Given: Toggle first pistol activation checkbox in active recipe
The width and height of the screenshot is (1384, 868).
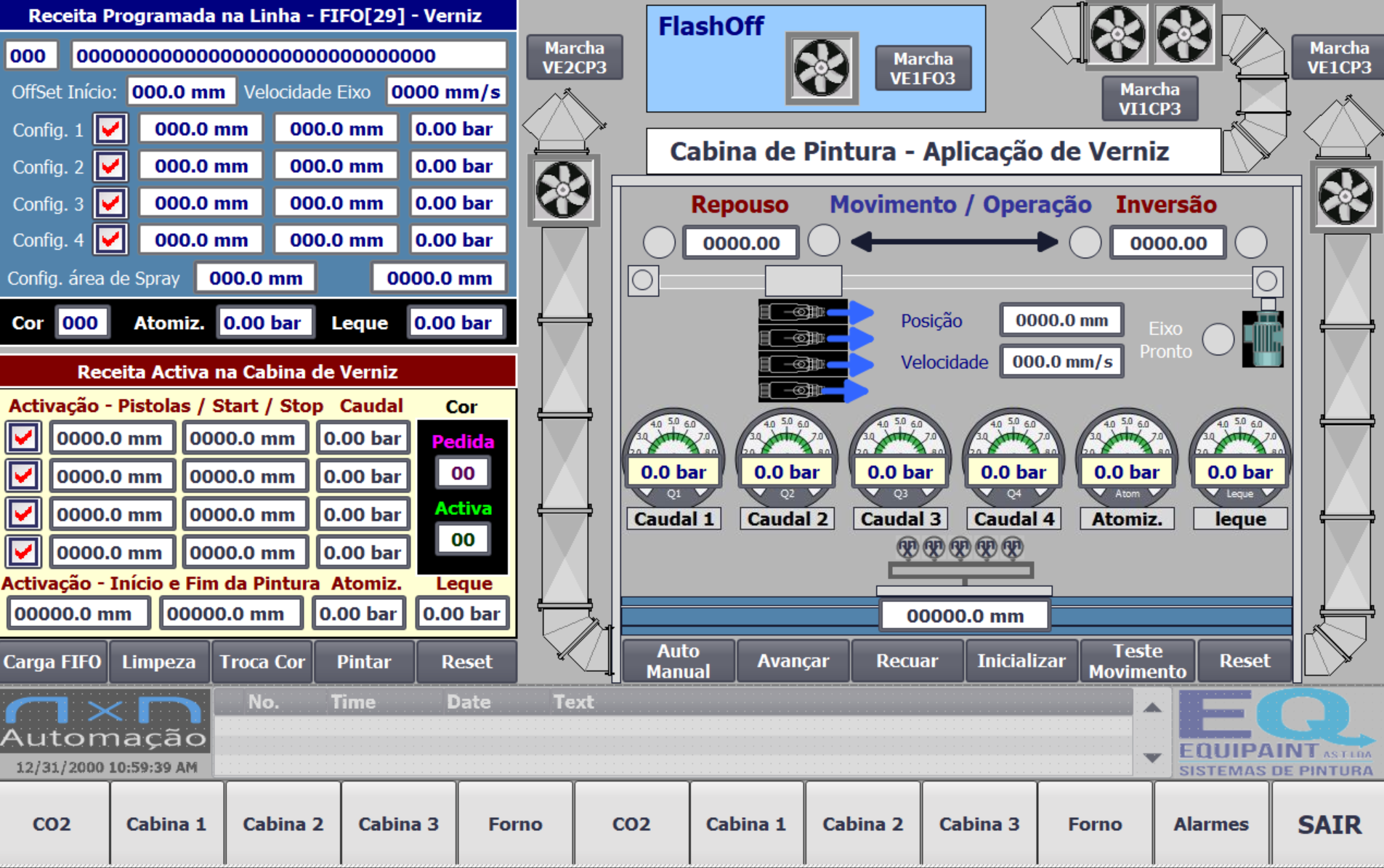Looking at the screenshot, I should click(23, 438).
